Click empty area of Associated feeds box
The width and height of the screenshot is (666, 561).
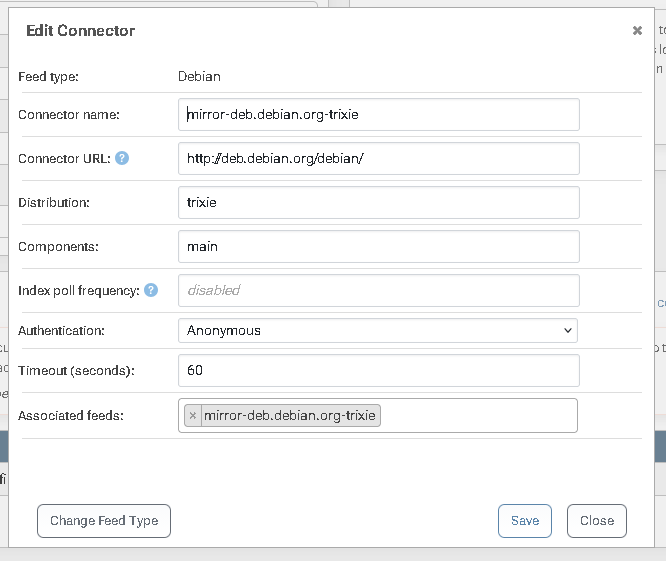tap(478, 415)
